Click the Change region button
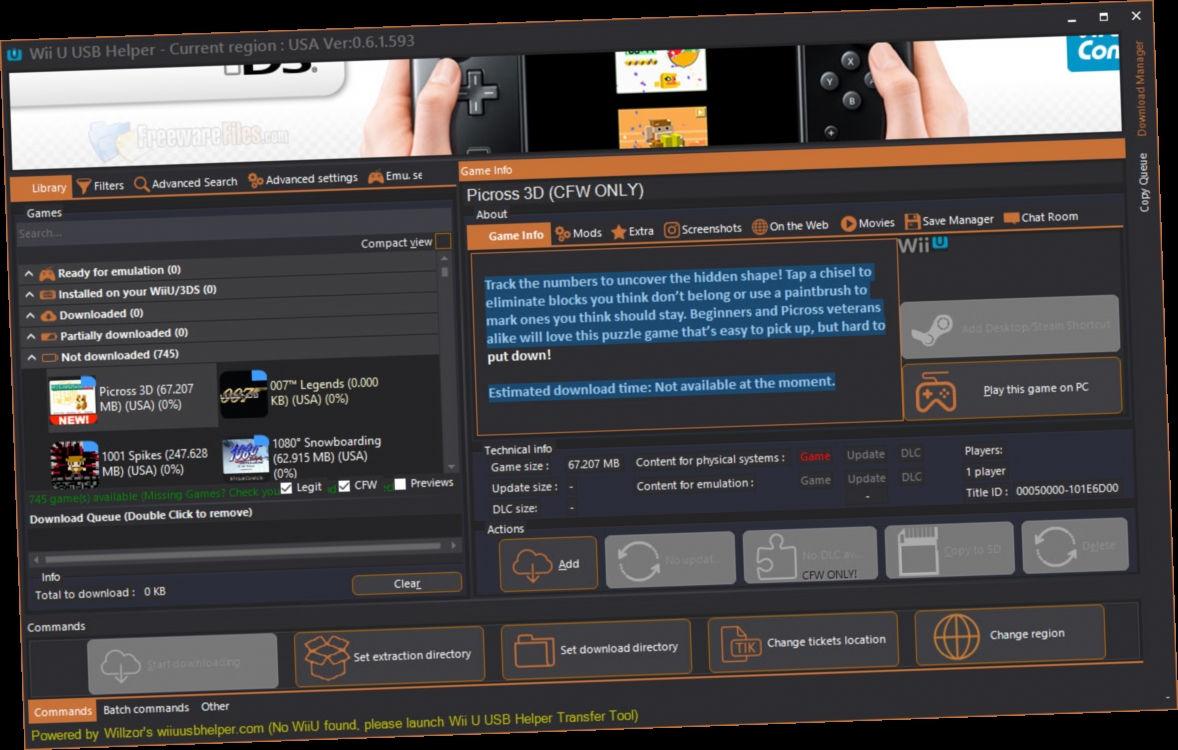Image resolution: width=1178 pixels, height=750 pixels. (1010, 635)
